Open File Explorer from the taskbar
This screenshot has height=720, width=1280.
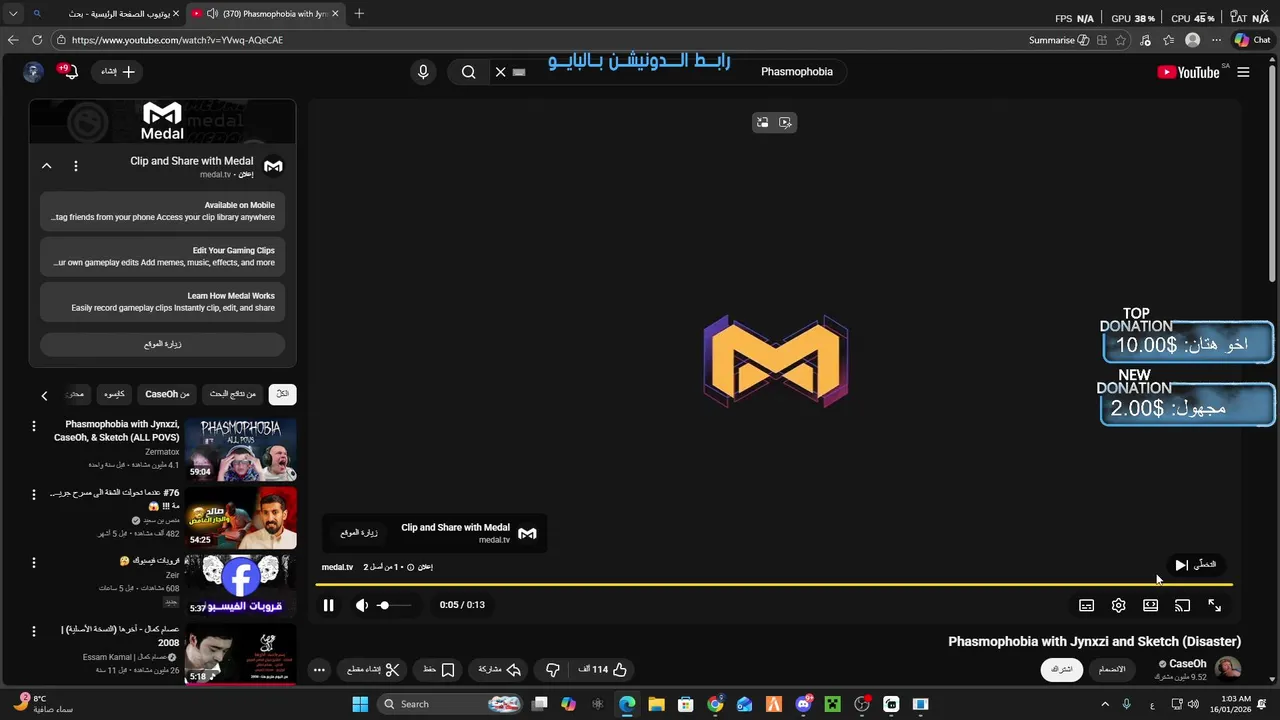[656, 704]
